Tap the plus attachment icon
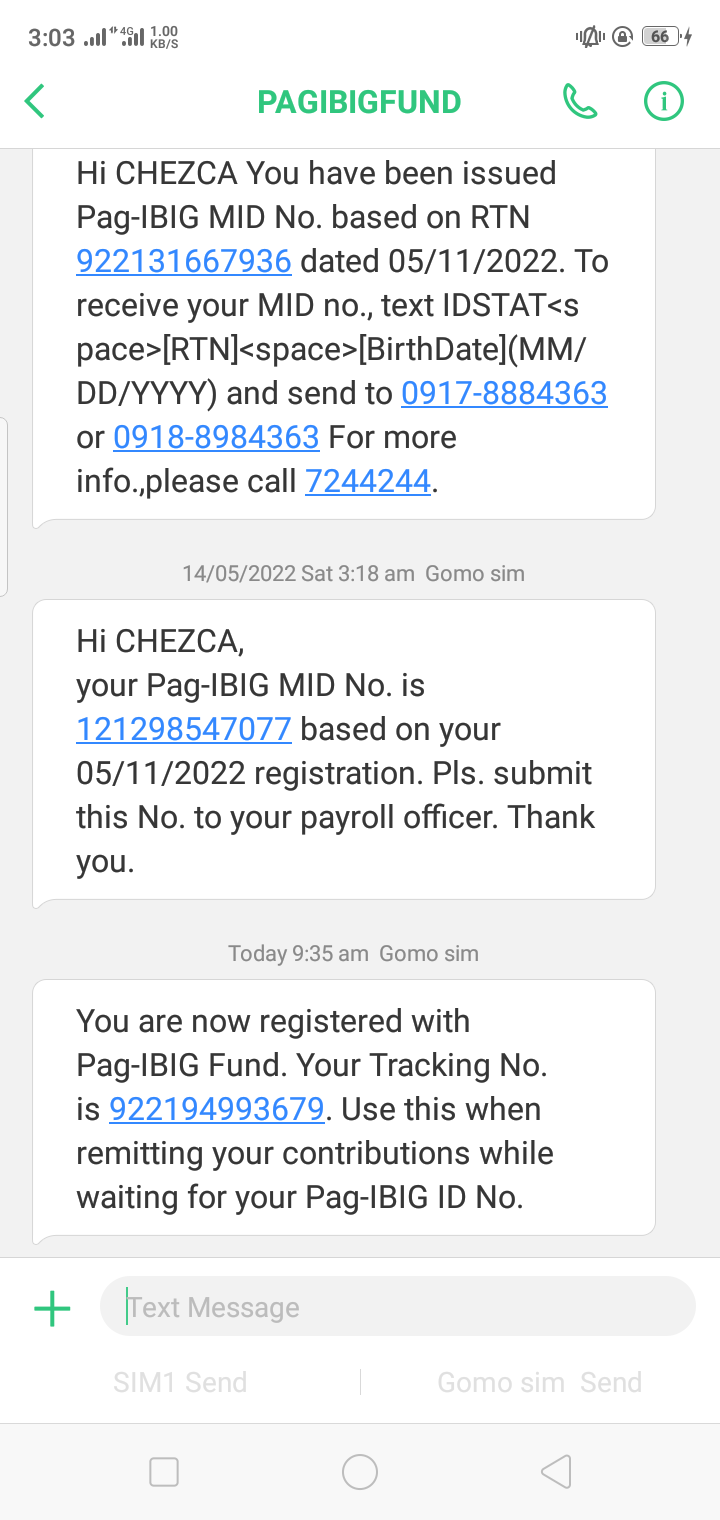 click(x=52, y=1308)
